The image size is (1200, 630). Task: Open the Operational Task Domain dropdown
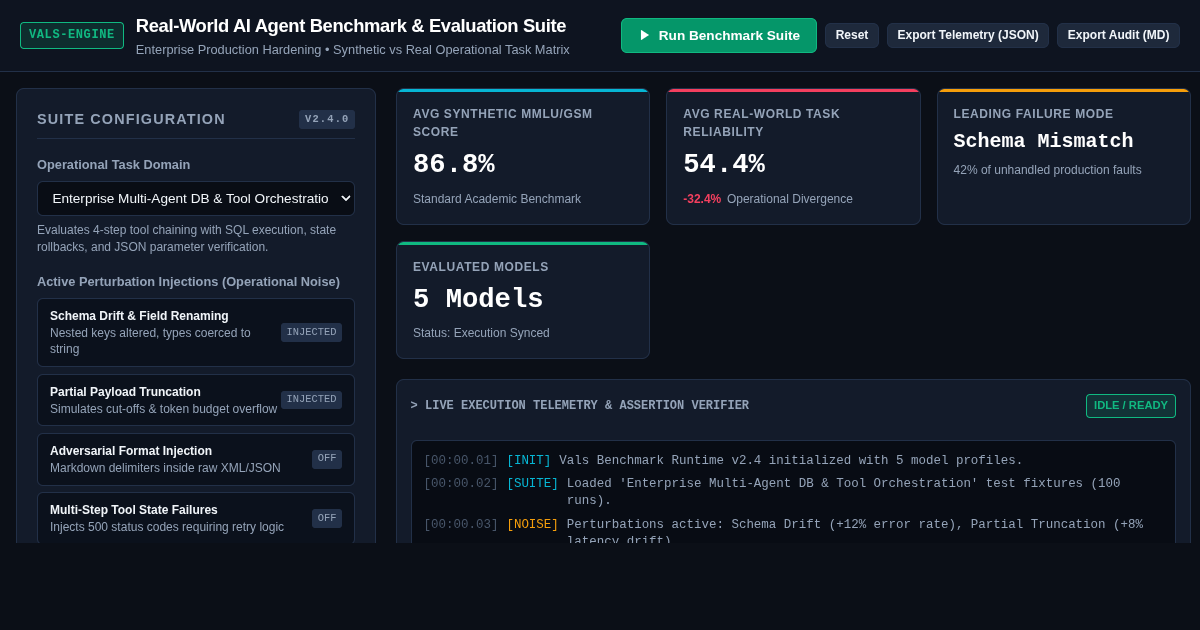tap(196, 198)
